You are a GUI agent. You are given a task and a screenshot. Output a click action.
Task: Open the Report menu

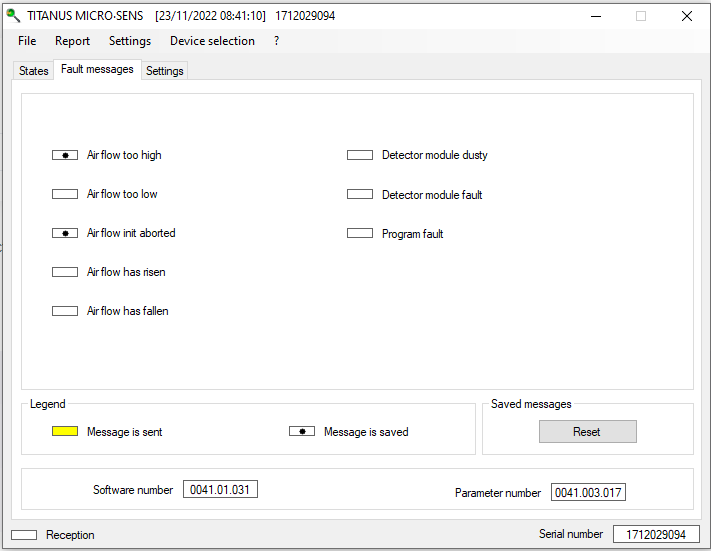tap(72, 41)
